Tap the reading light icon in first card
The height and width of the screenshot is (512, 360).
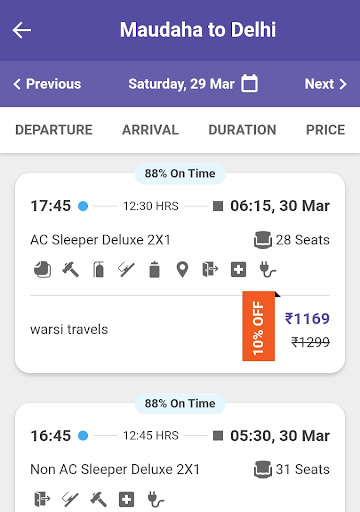point(126,269)
